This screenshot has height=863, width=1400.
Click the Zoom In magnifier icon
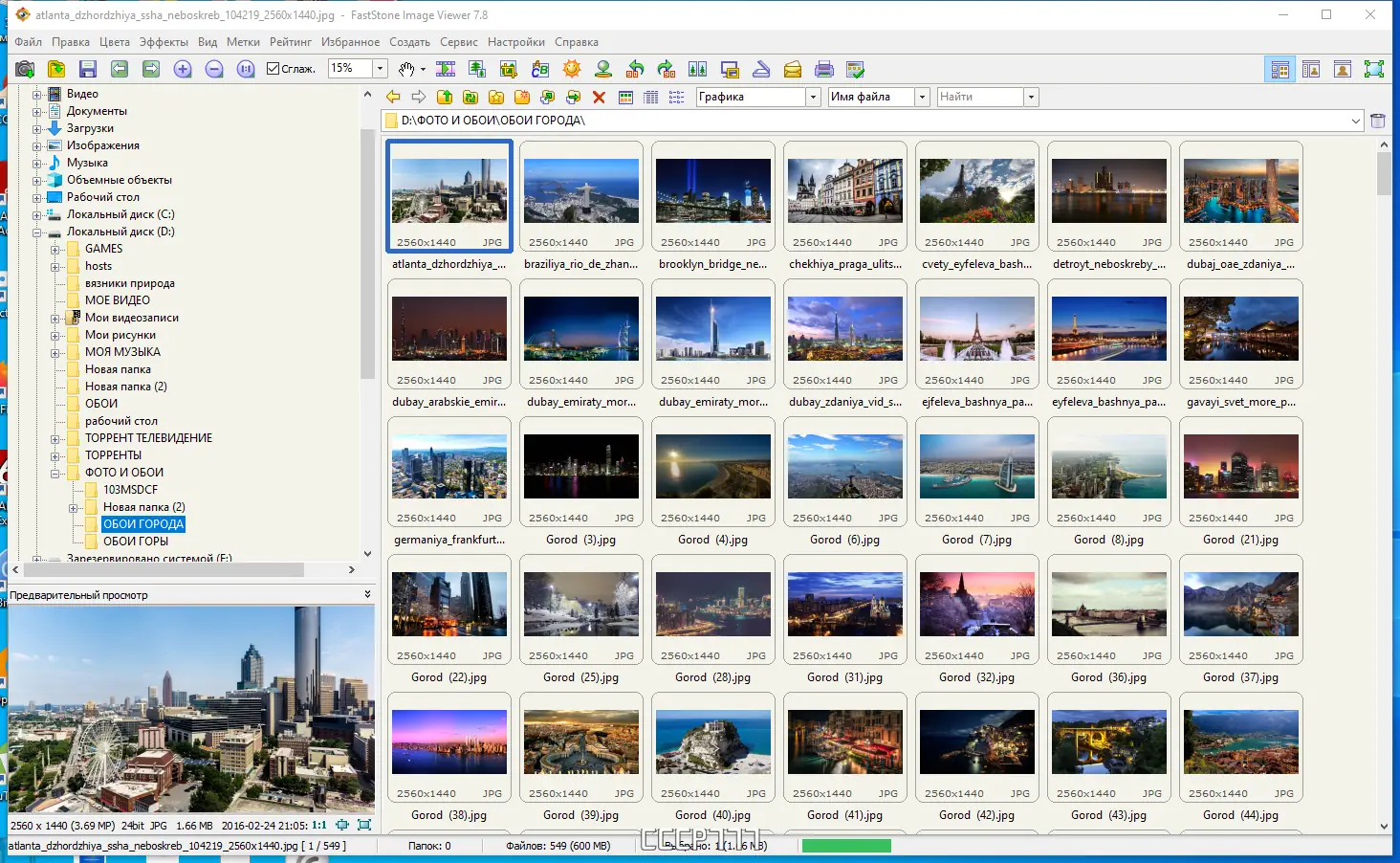tap(183, 69)
